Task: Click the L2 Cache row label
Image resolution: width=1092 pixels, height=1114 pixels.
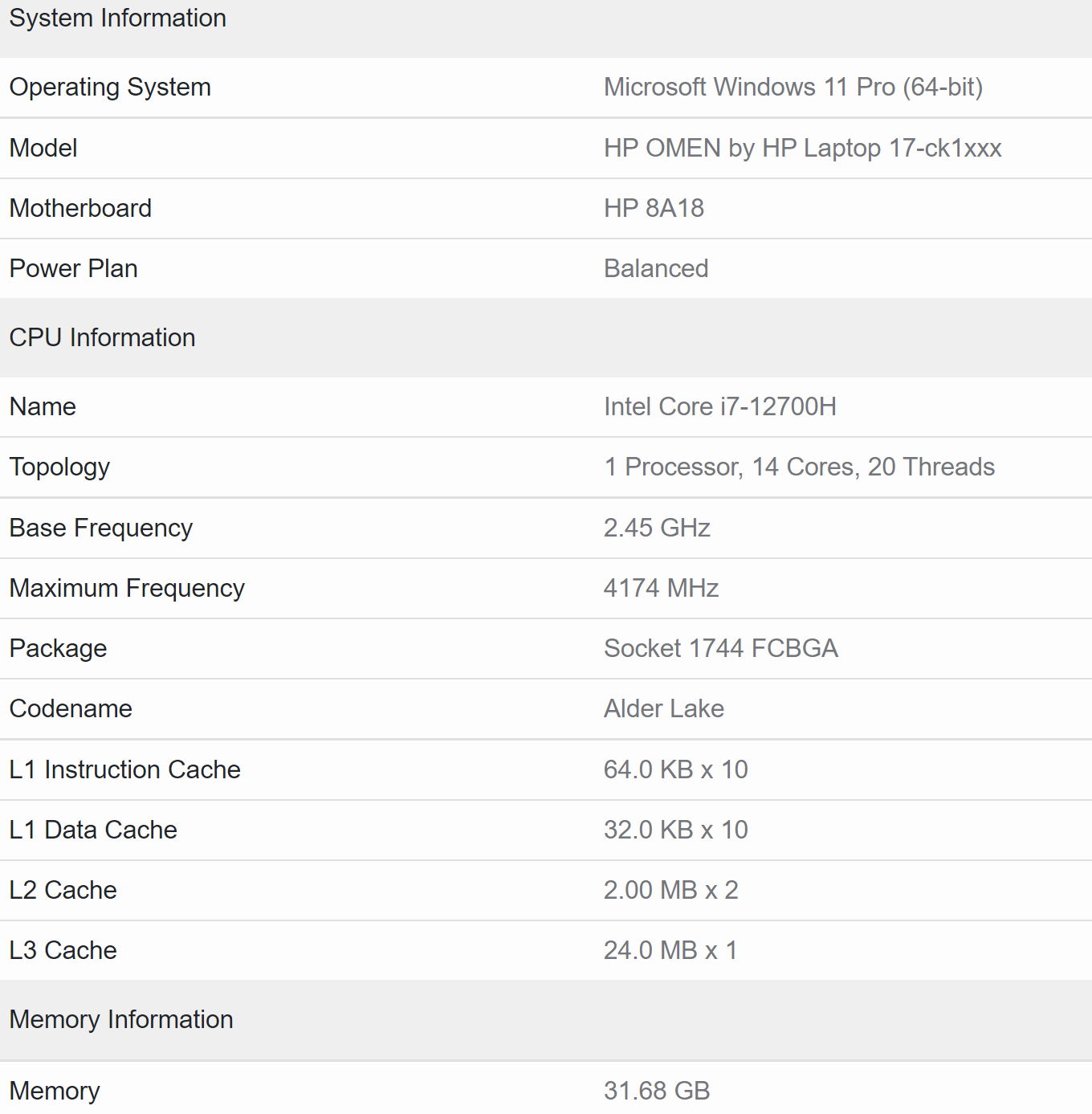Action: [x=63, y=890]
